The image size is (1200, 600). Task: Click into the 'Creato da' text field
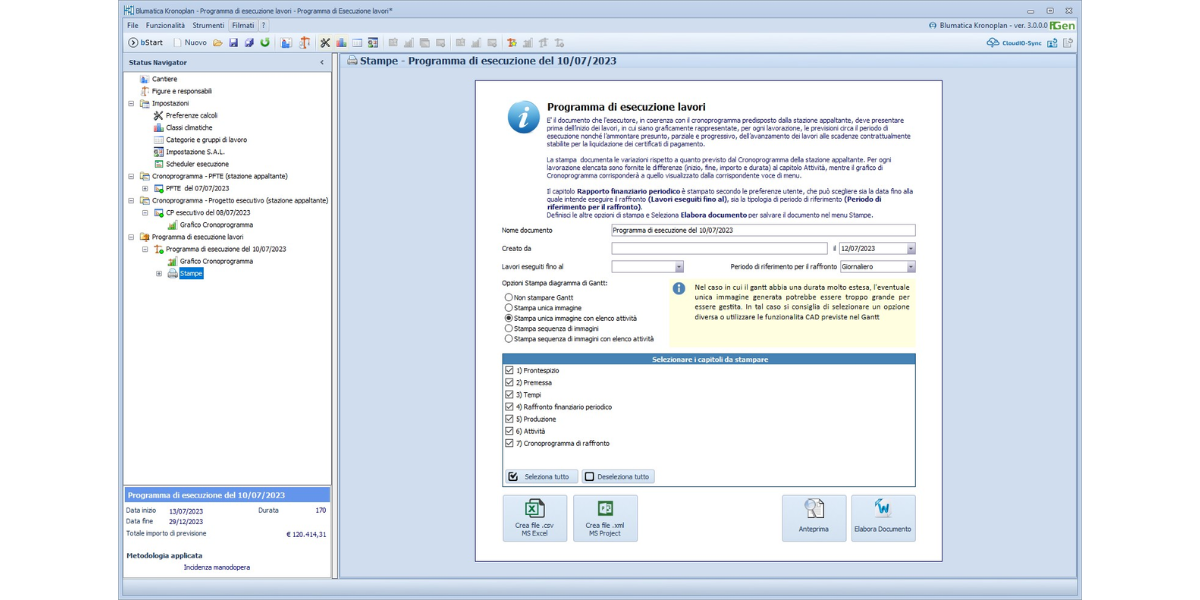pos(718,248)
